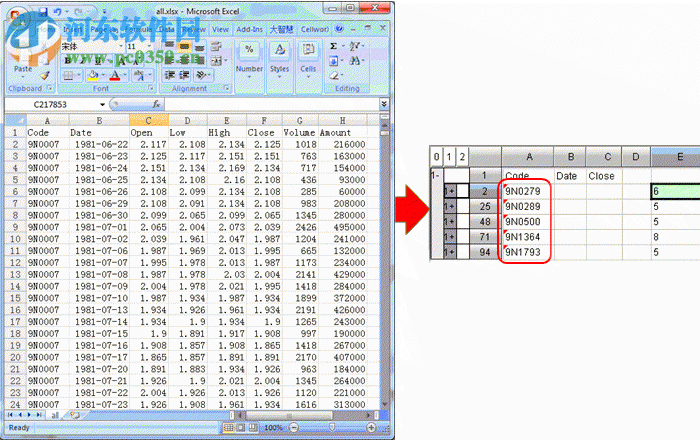Open the View ribbon tab
The image size is (700, 440).
coord(220,29)
